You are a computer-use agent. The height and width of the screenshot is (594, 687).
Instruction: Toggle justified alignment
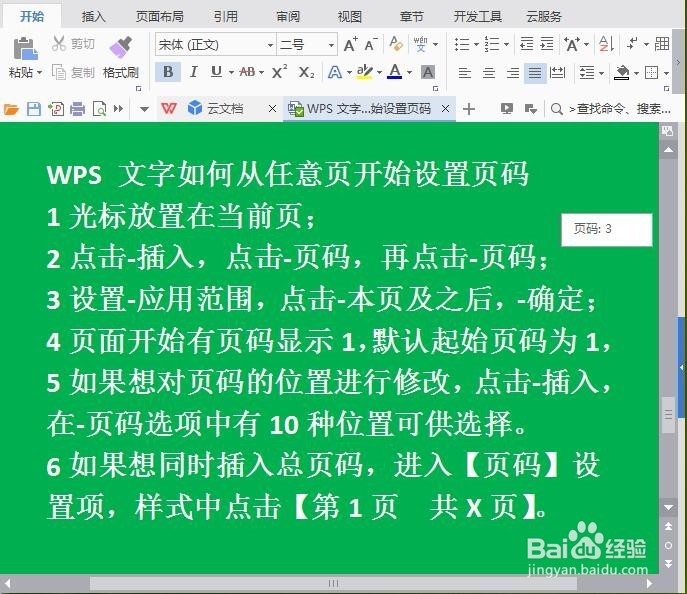pos(535,72)
